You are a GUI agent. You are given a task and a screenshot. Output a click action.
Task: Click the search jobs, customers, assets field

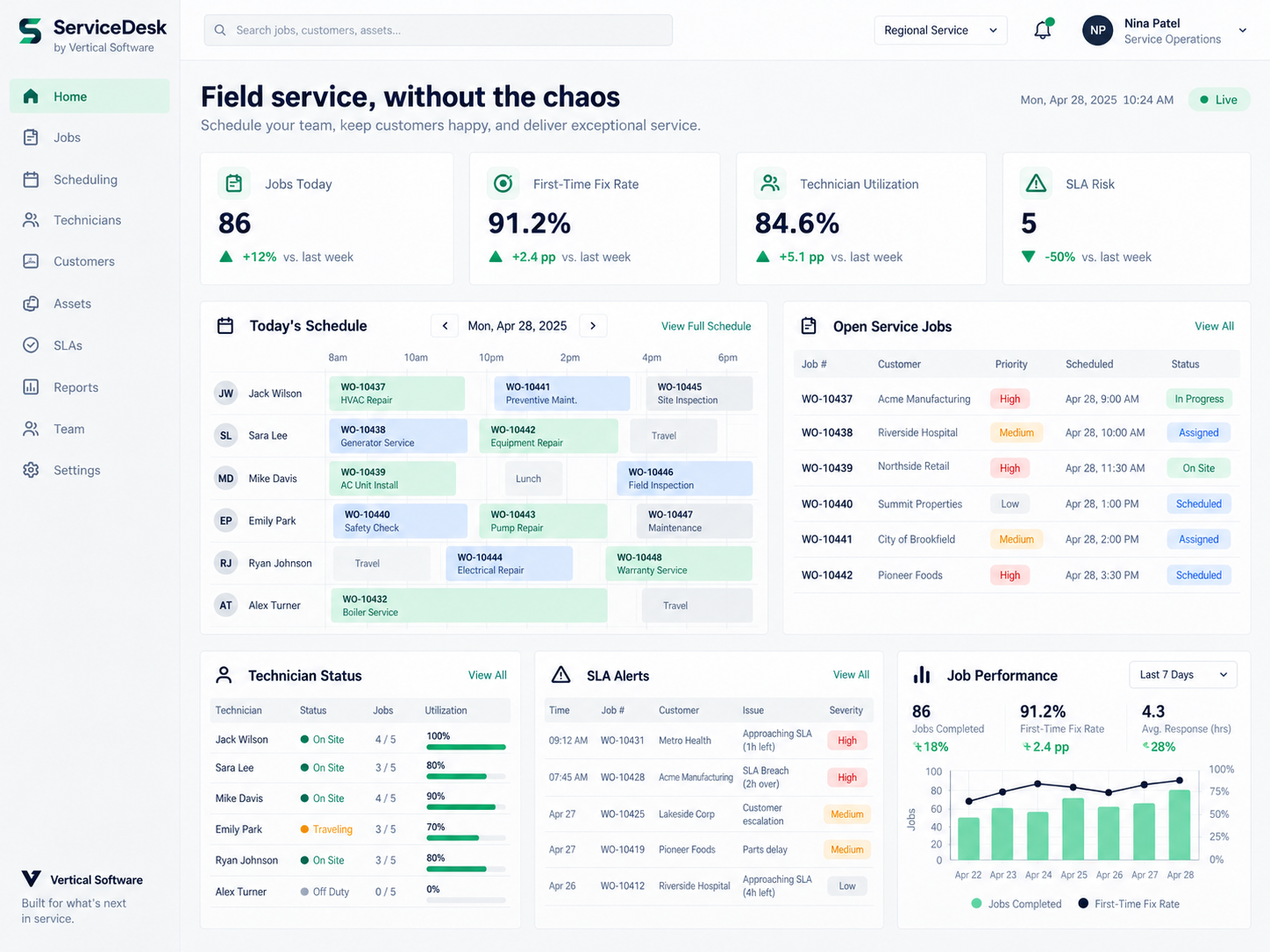tap(439, 30)
